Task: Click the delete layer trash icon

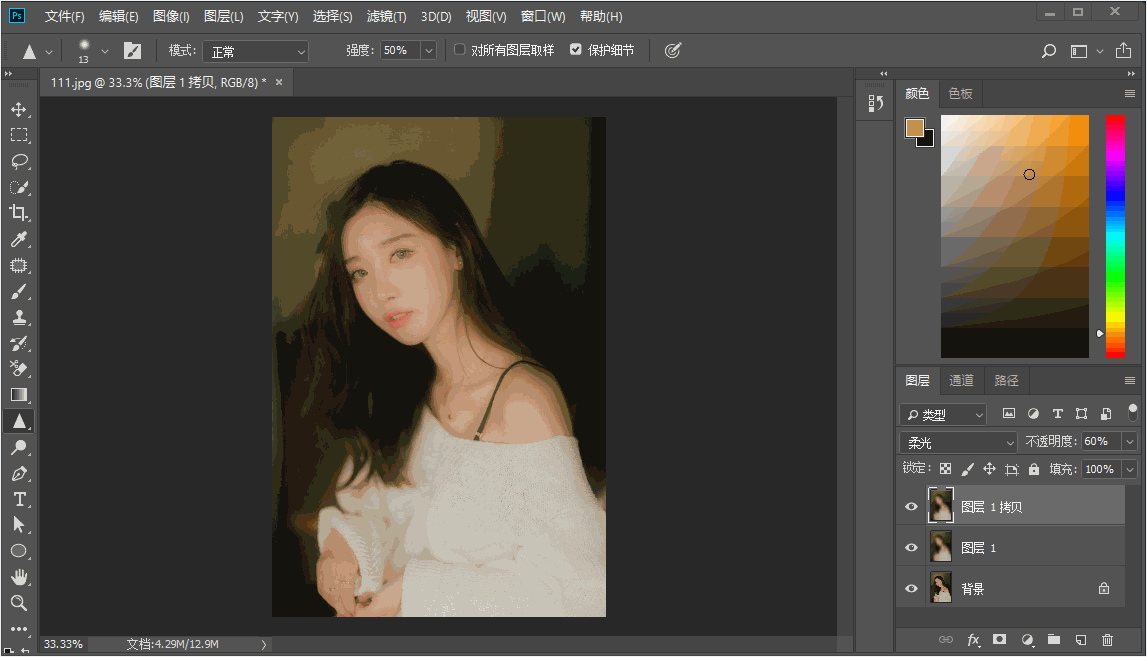Action: [x=1107, y=639]
